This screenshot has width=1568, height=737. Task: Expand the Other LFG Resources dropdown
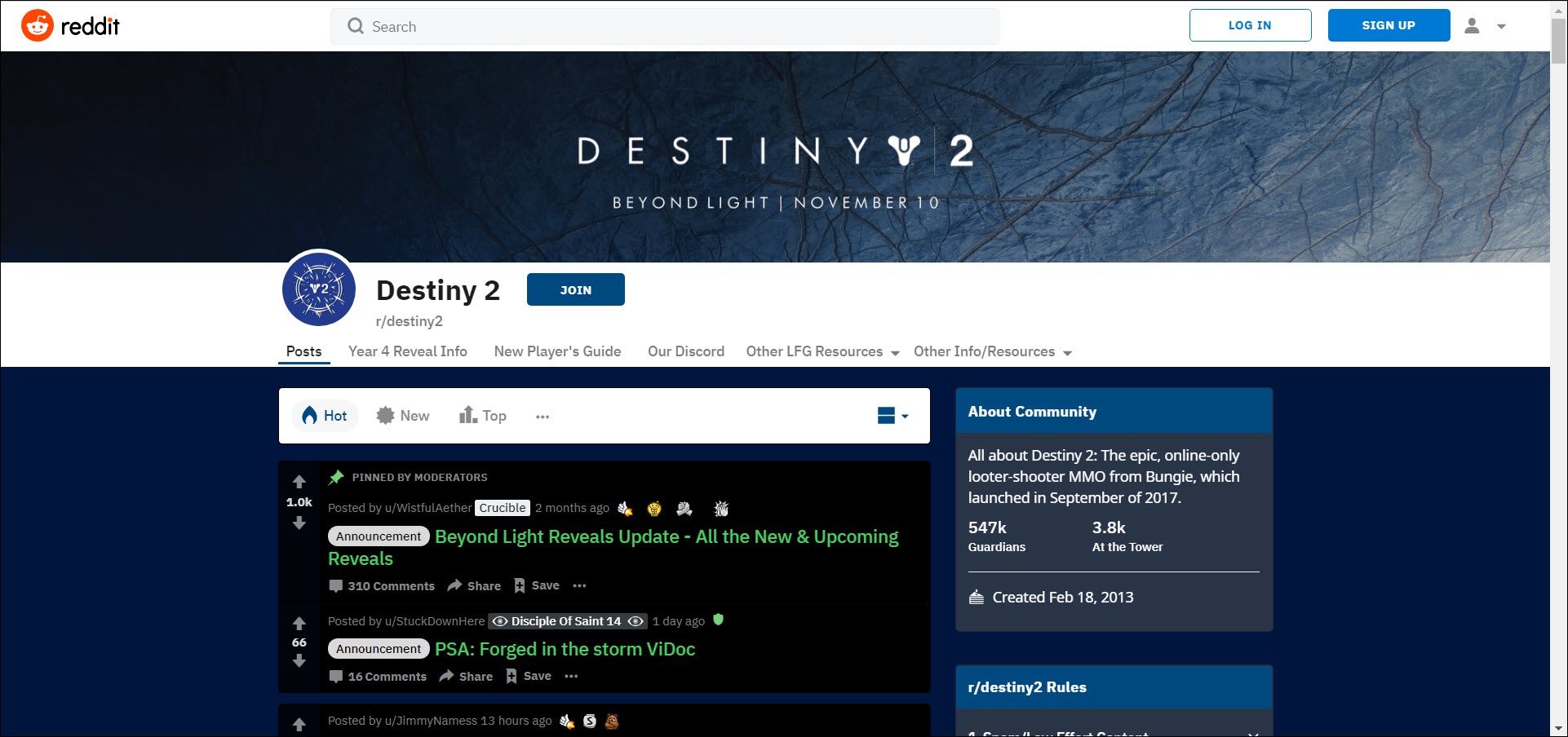[x=822, y=351]
